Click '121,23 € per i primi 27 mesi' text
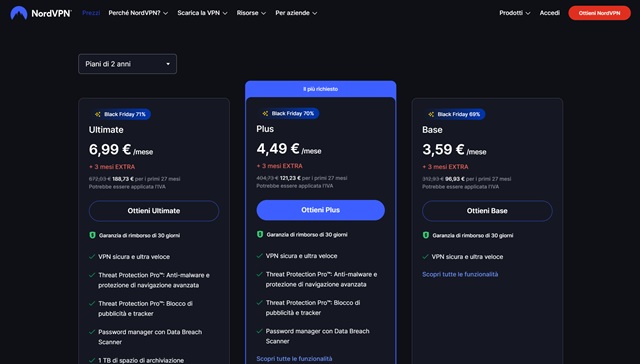The height and width of the screenshot is (364, 640). (313, 178)
